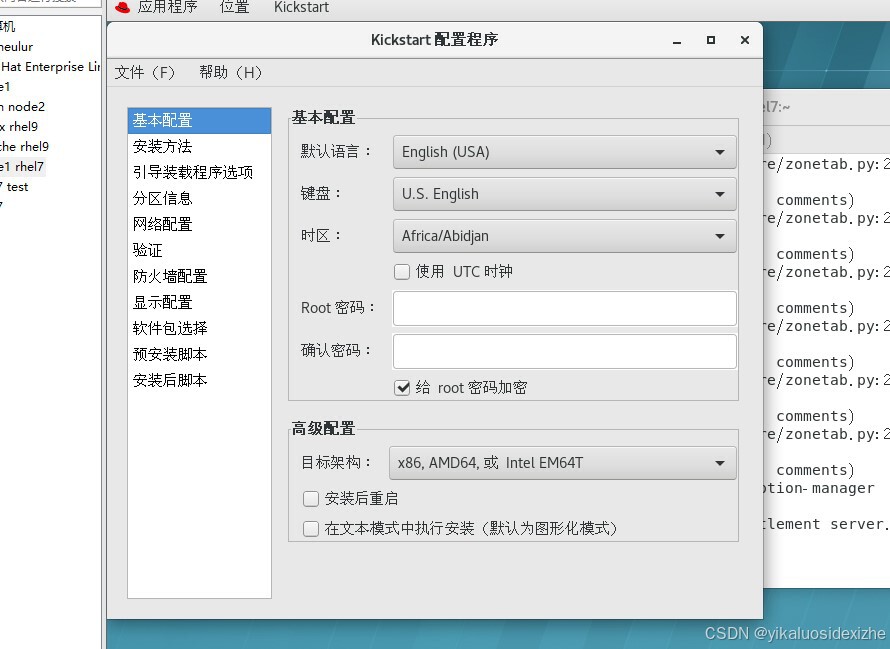The width and height of the screenshot is (890, 649).
Task: Select 安装方法 in the sidebar list
Action: pos(199,146)
